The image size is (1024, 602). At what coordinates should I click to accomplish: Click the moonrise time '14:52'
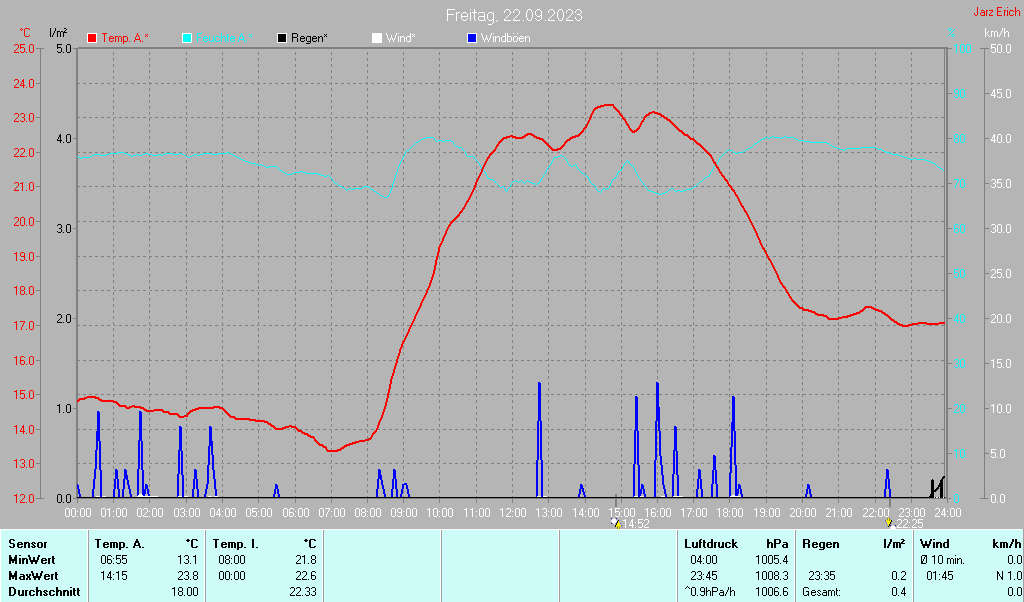point(635,524)
